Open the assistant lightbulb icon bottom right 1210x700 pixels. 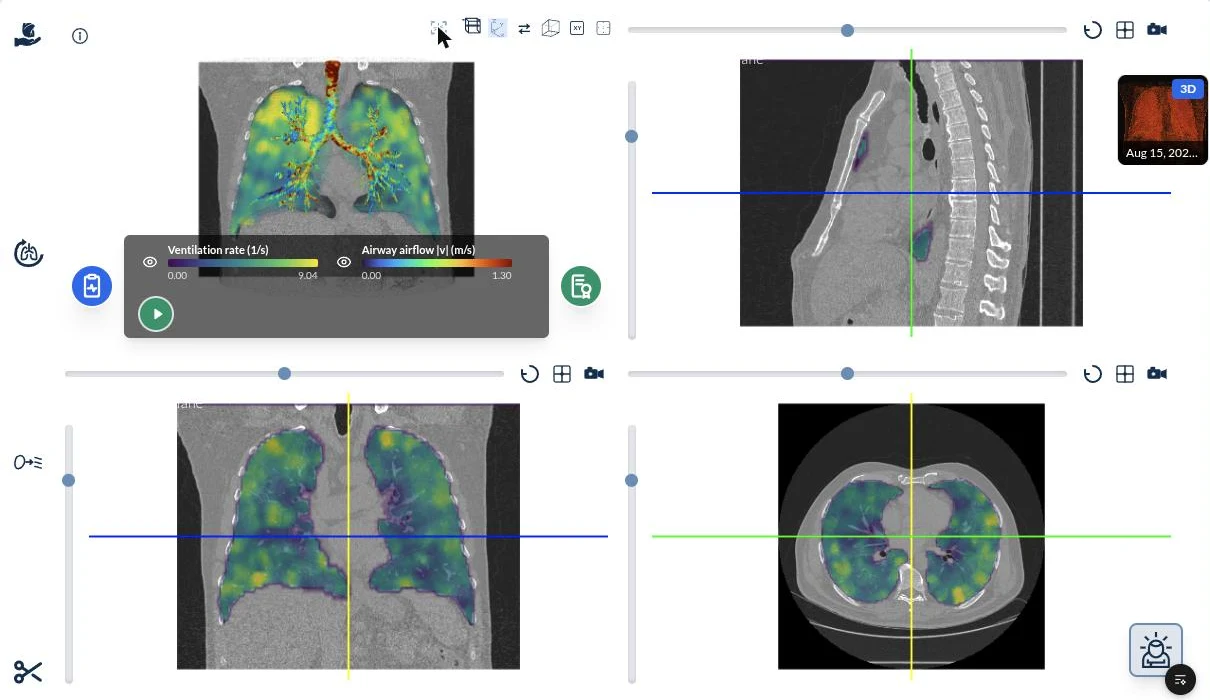(1156, 649)
